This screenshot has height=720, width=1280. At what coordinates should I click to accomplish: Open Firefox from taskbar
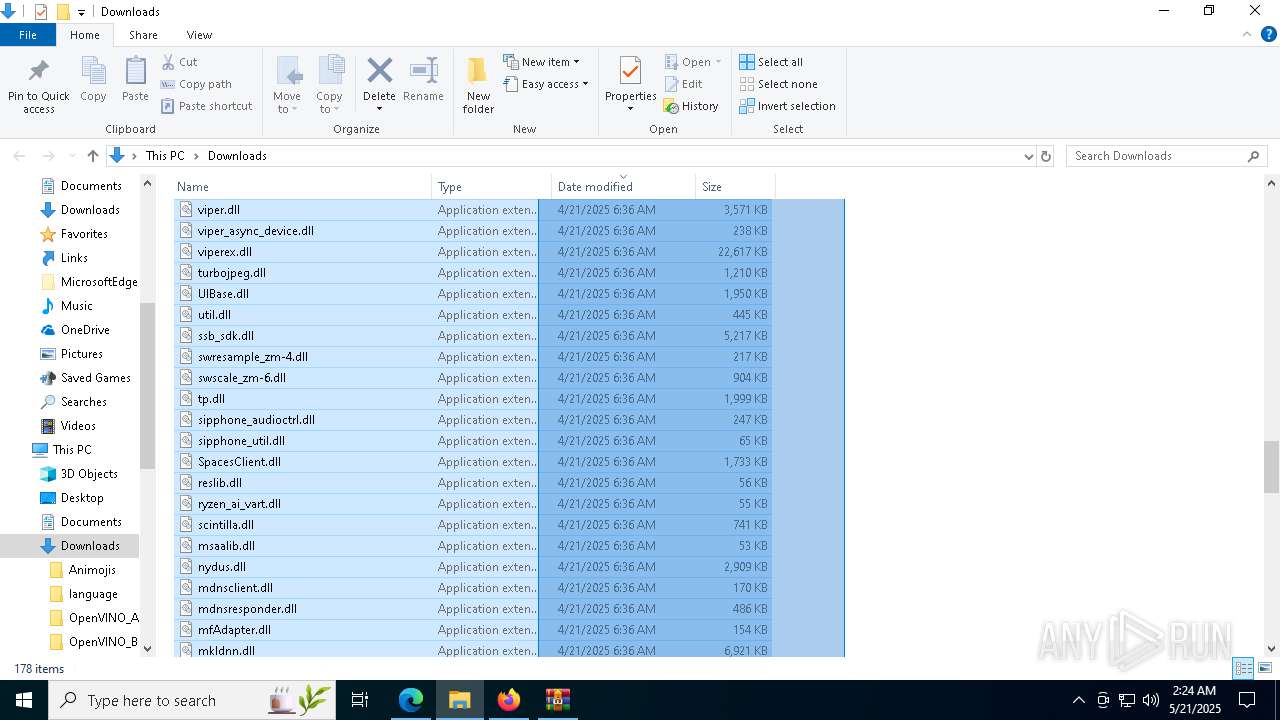click(509, 700)
